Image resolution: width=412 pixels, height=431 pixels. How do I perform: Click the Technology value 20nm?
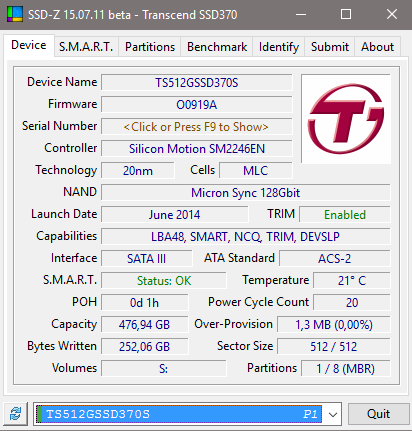coord(138,171)
